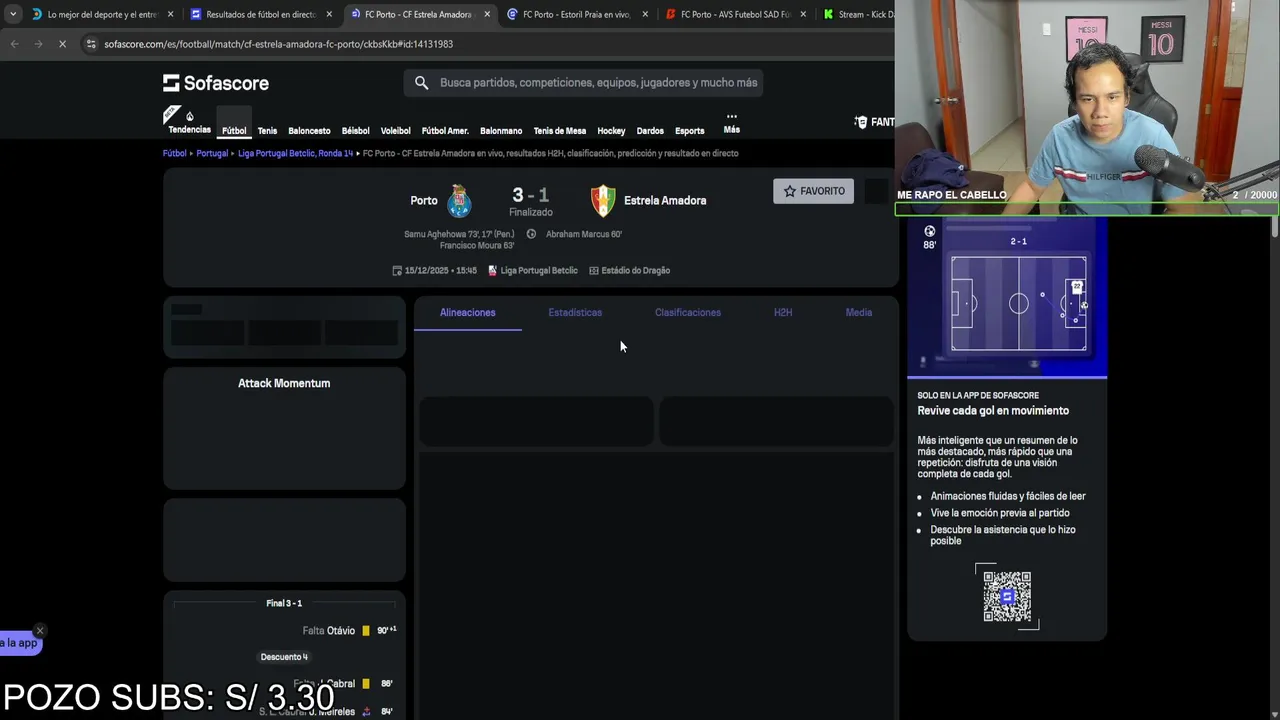Open the Dardos sport tab

pyautogui.click(x=650, y=131)
